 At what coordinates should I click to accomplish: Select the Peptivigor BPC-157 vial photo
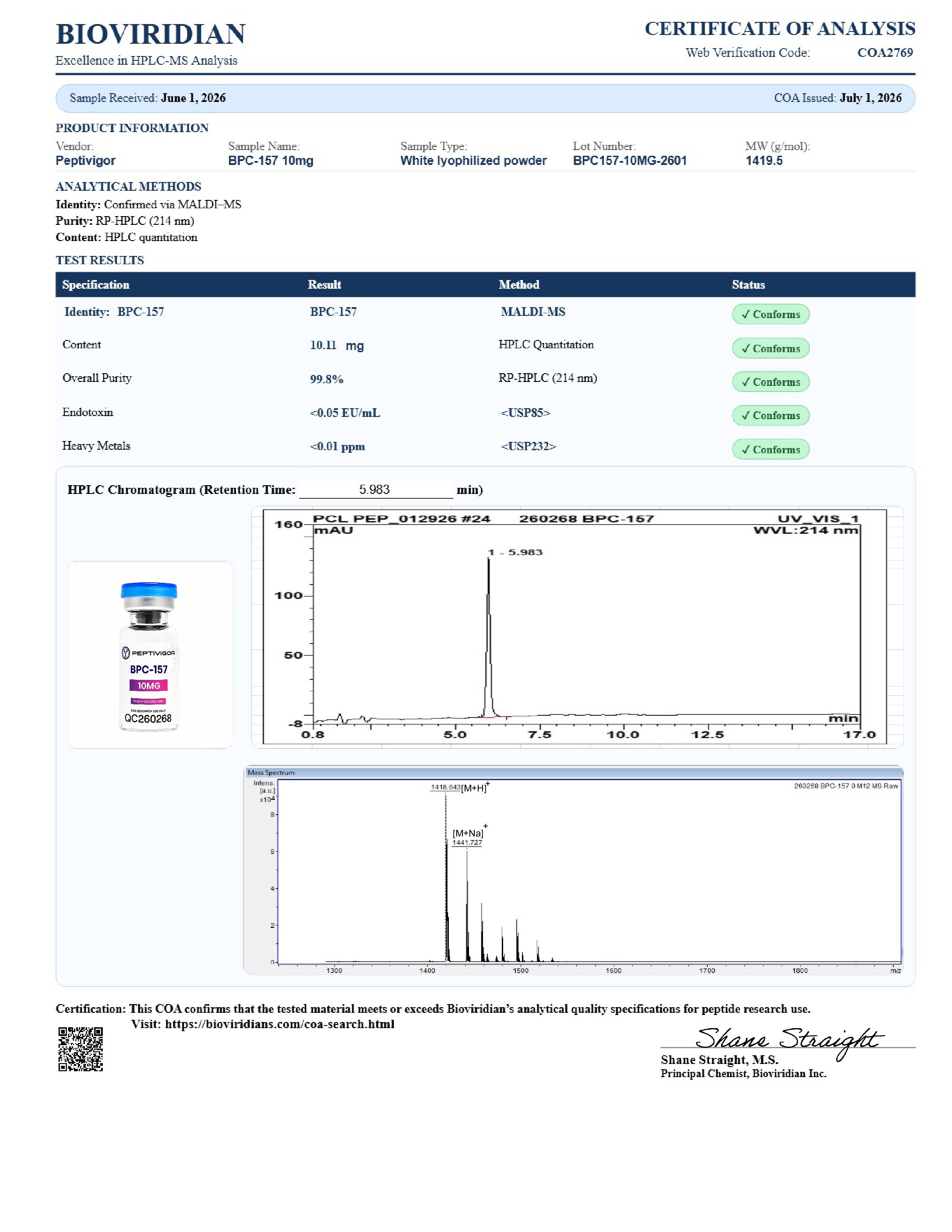coord(150,657)
